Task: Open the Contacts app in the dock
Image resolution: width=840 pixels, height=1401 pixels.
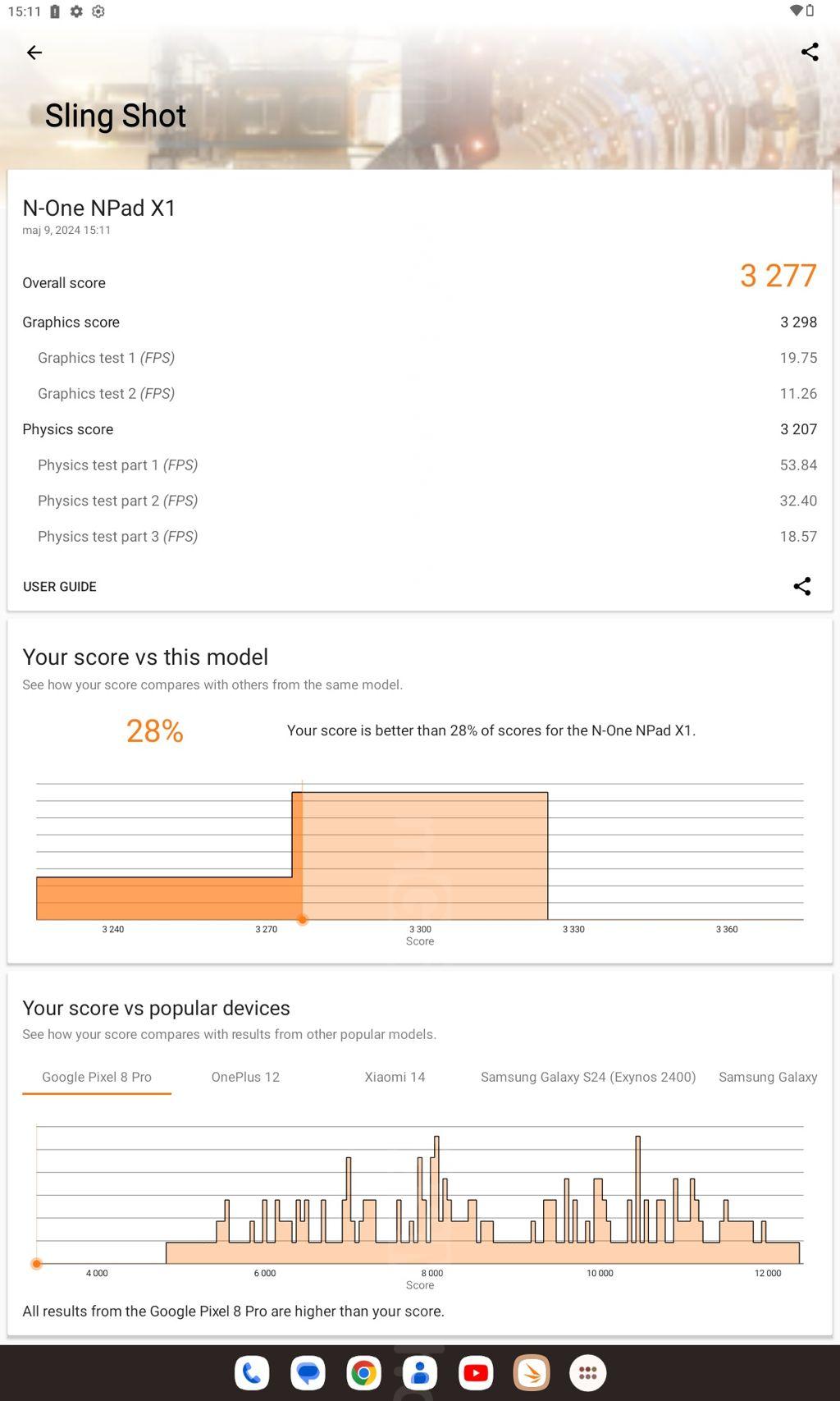Action: [419, 1373]
